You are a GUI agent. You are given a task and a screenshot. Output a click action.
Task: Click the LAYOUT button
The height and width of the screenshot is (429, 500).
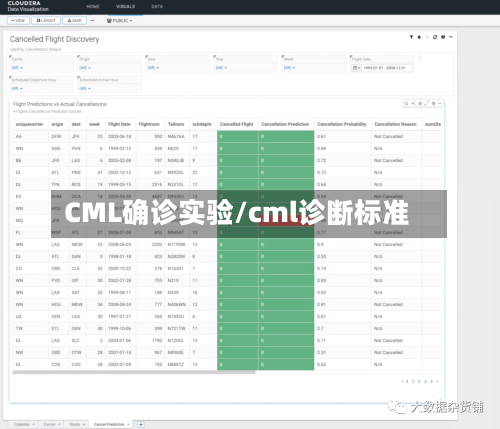(46, 21)
